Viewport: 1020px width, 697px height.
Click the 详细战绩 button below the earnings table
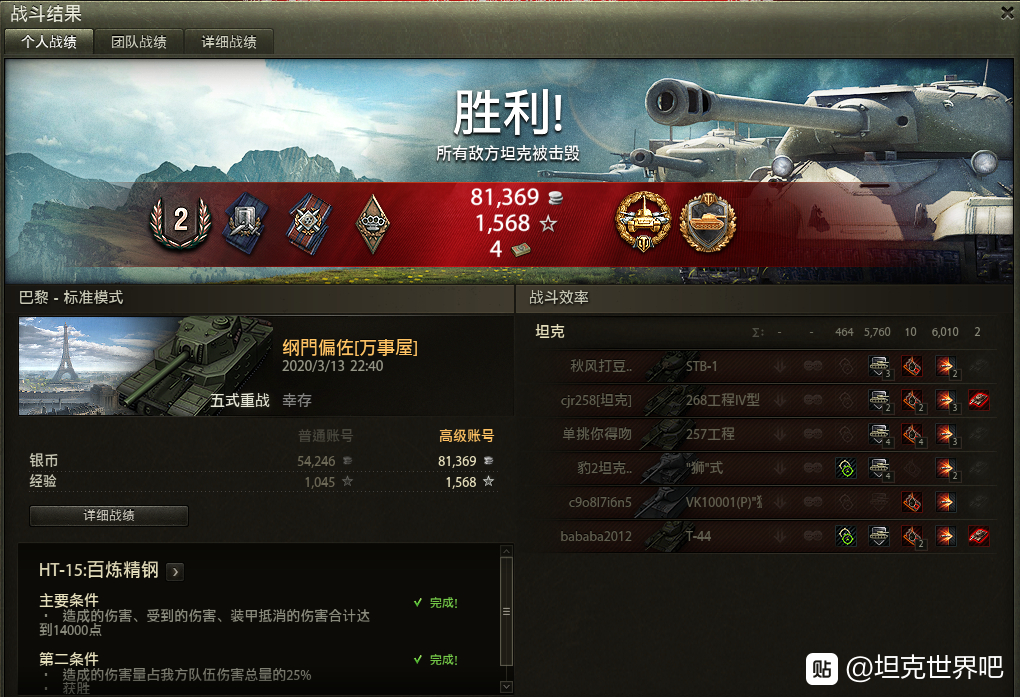pos(109,515)
